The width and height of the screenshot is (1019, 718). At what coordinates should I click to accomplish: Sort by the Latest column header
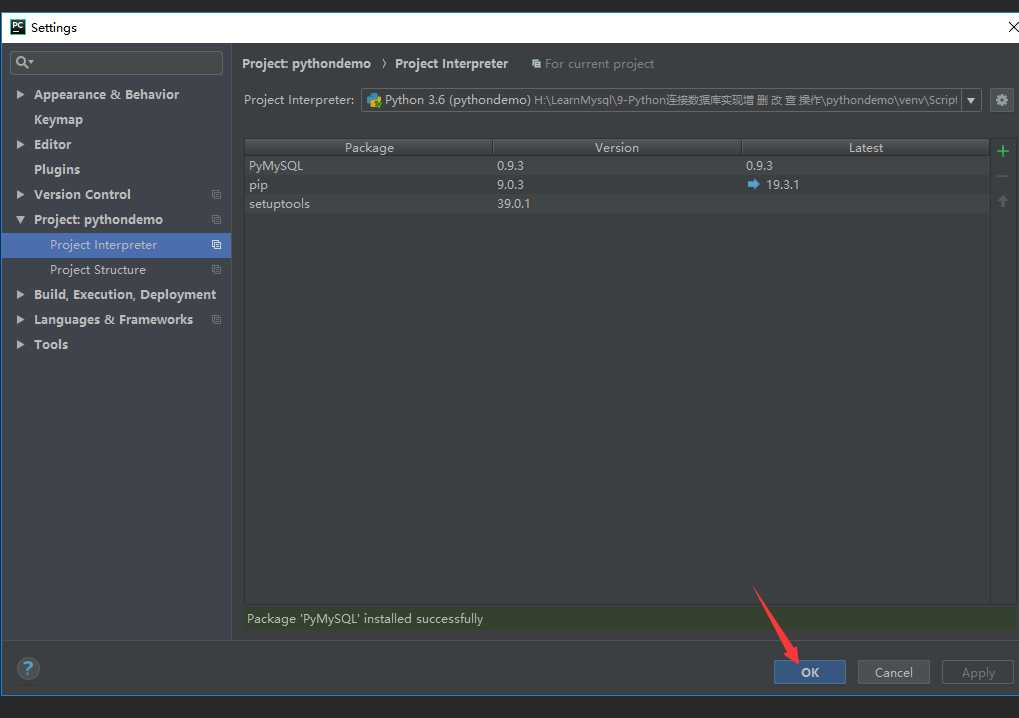866,147
